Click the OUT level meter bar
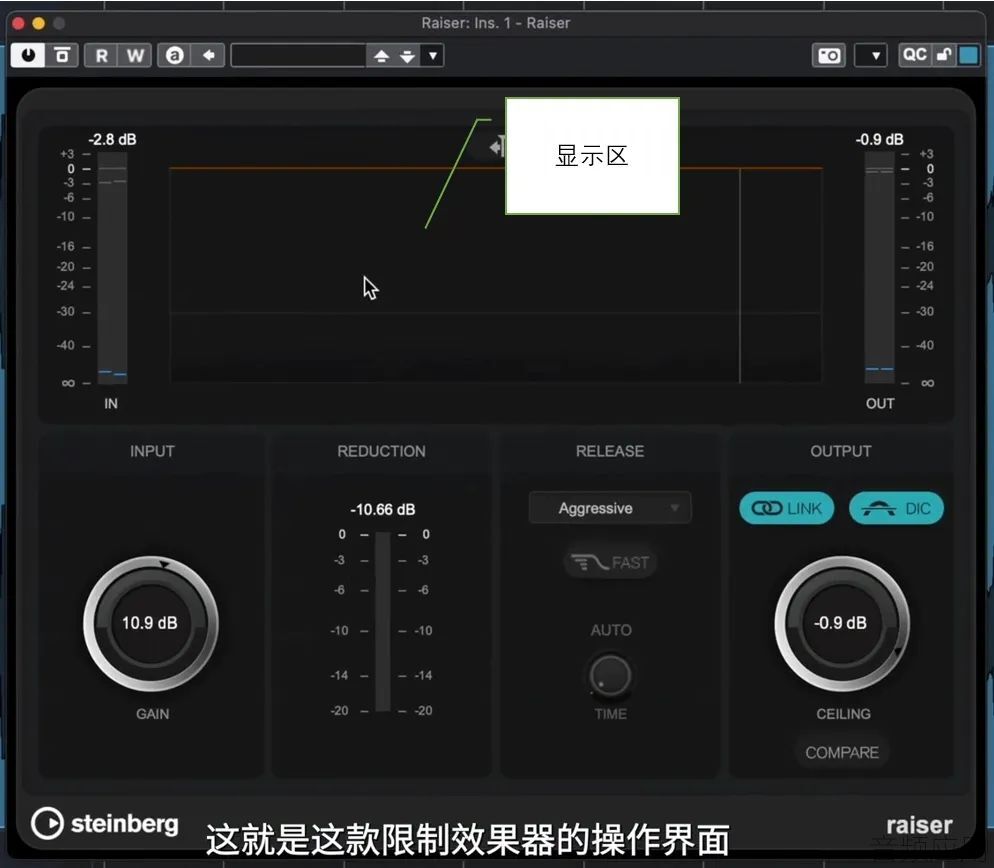 click(x=879, y=269)
